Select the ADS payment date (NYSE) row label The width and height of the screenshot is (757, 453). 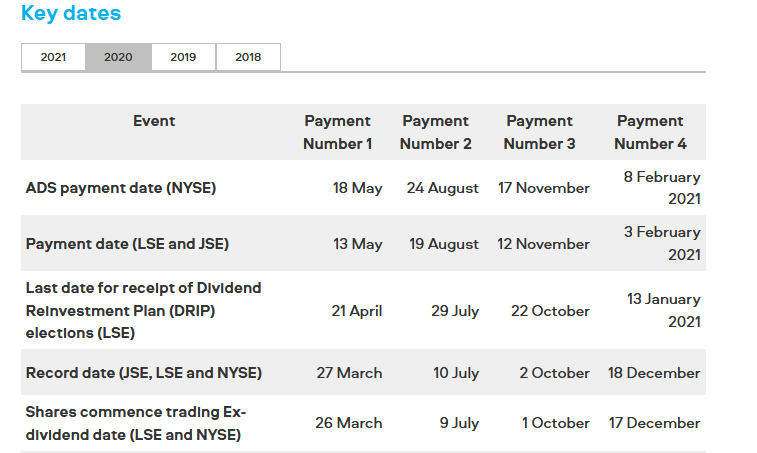point(121,188)
